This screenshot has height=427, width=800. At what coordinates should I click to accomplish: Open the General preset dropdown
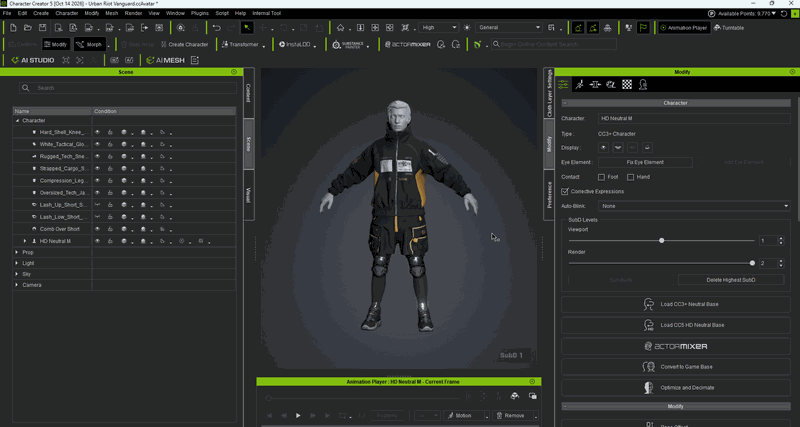[509, 28]
